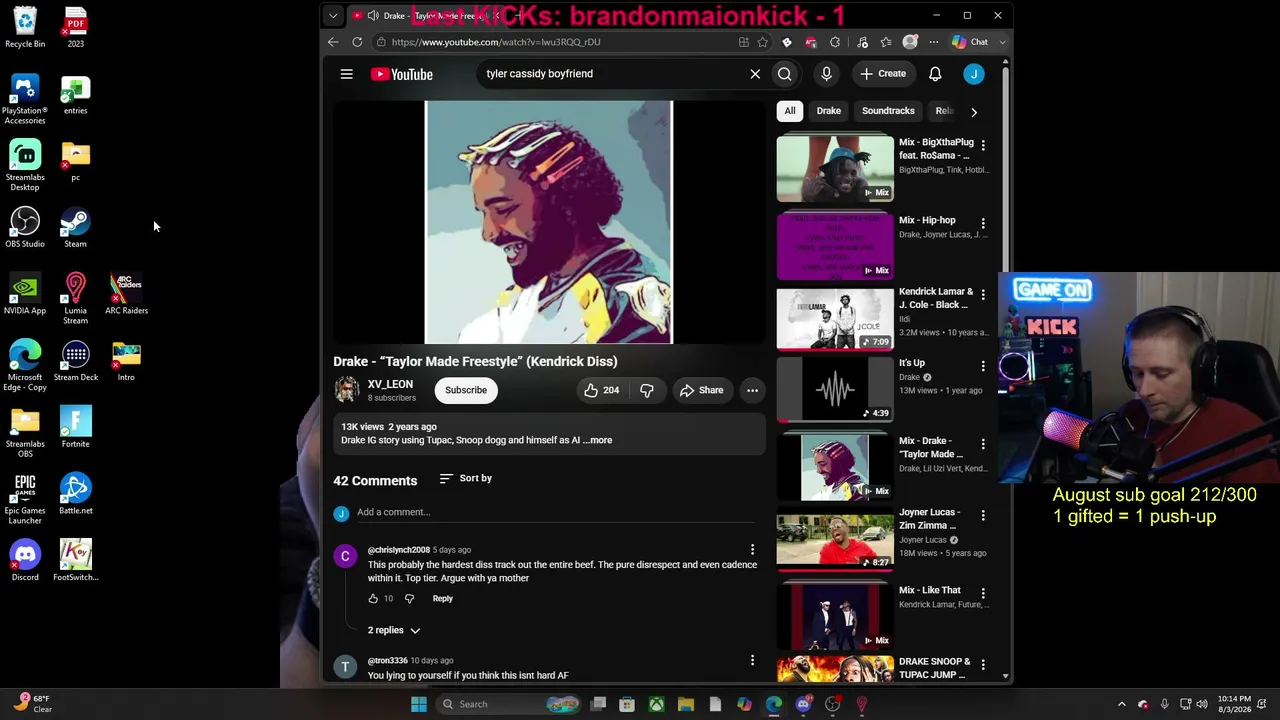
Task: Open Xbox from the taskbar
Action: pos(656,704)
